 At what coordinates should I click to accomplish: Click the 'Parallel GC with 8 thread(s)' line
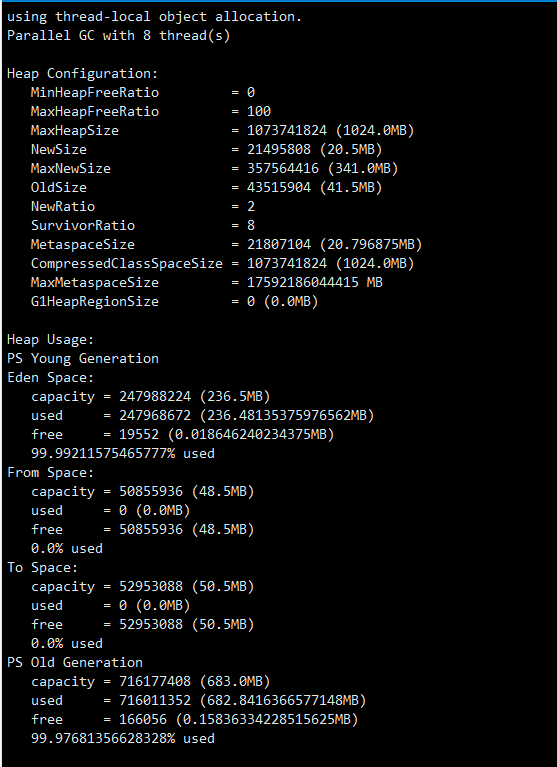click(x=118, y=36)
